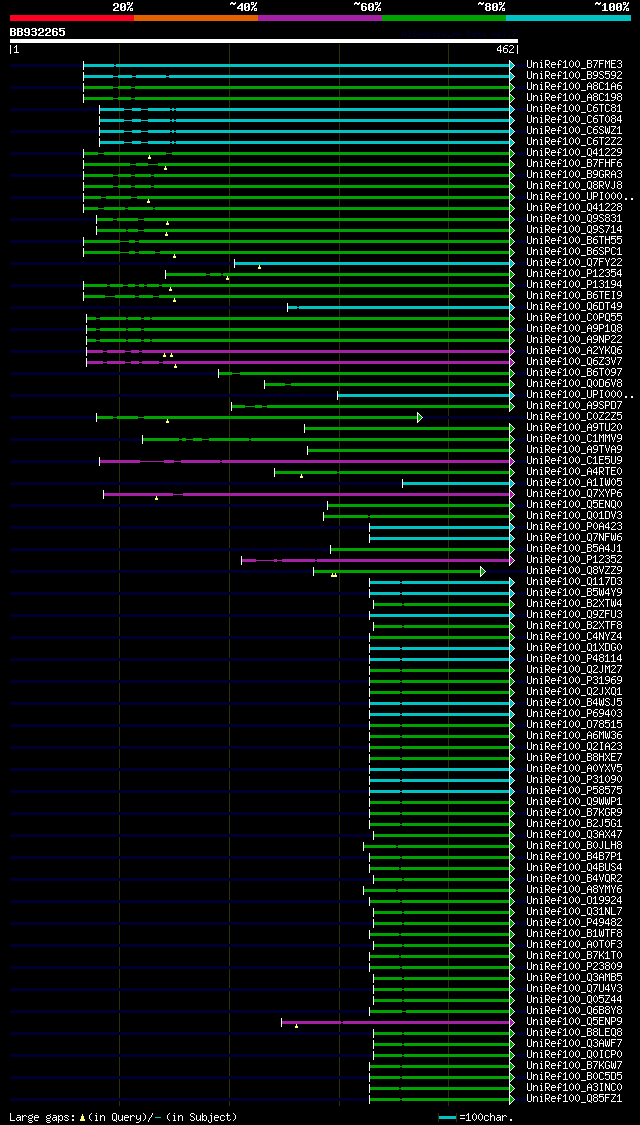Select the UniRef100_A3INC0 label
Screen dimensions: 640x1125
click(574, 1088)
